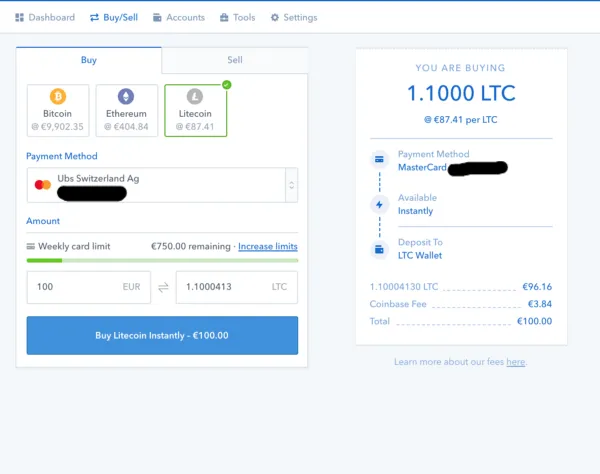Click the Settings gear icon
600x474 pixels.
tap(275, 18)
